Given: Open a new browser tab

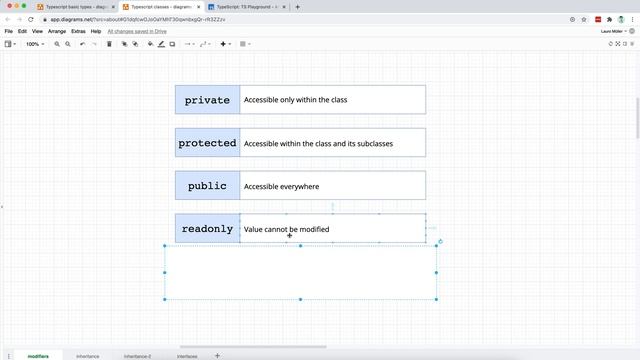Looking at the screenshot, I should tap(298, 7).
